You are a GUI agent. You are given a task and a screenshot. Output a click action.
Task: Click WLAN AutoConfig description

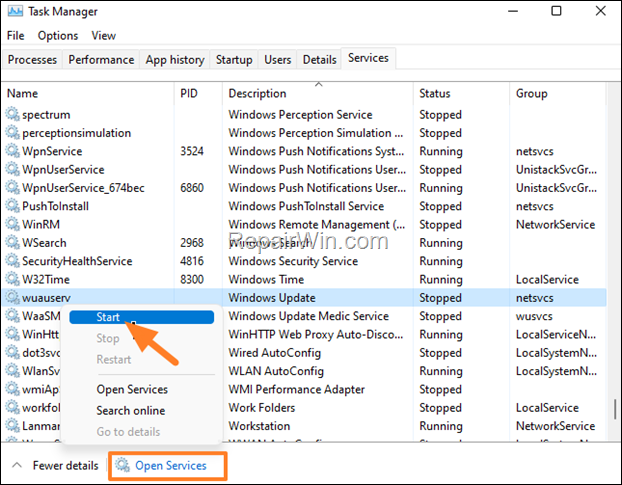(276, 371)
